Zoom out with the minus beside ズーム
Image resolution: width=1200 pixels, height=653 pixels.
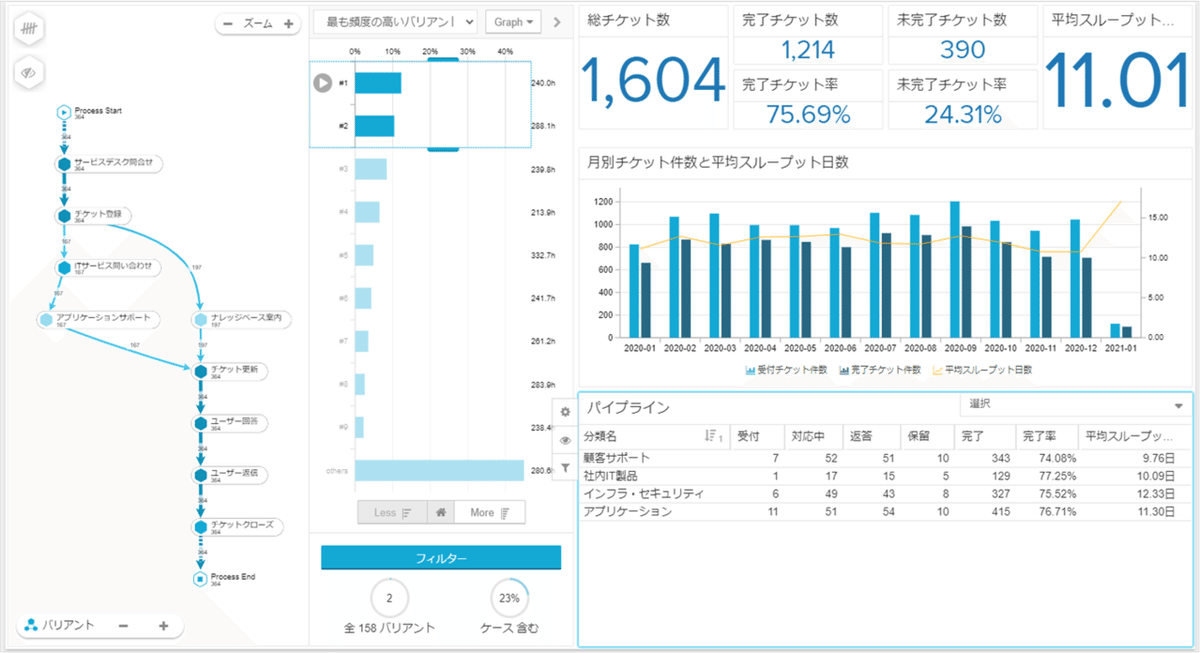[x=229, y=23]
